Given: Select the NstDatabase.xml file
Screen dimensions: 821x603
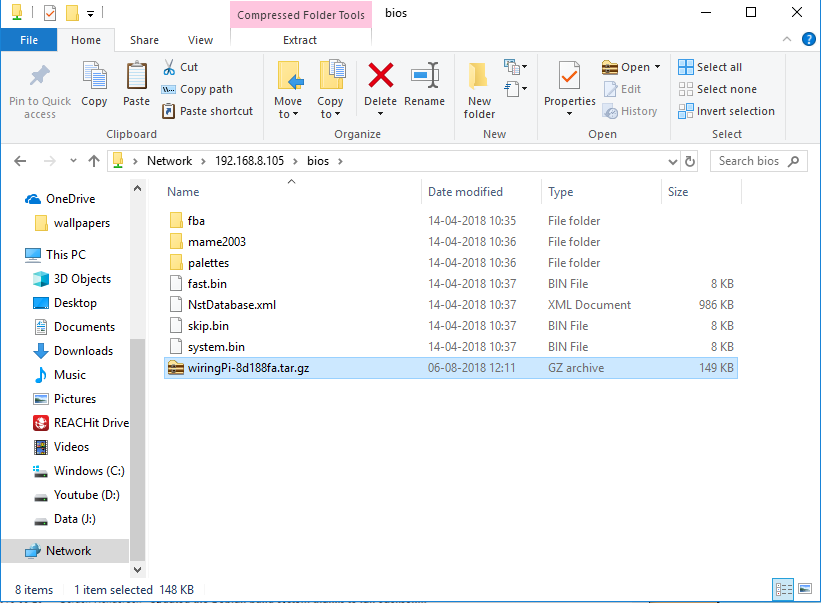Looking at the screenshot, I should click(x=450, y=305).
